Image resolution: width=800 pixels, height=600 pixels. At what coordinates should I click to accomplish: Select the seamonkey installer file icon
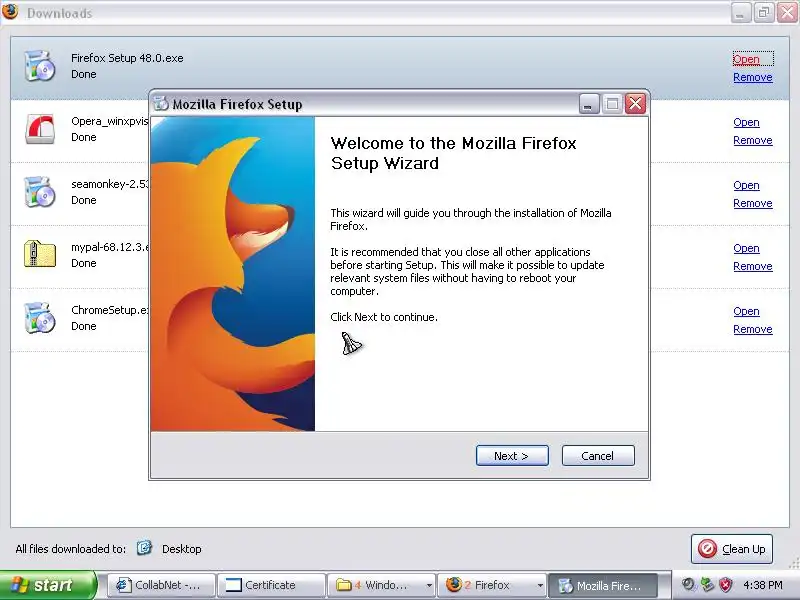[x=40, y=192]
